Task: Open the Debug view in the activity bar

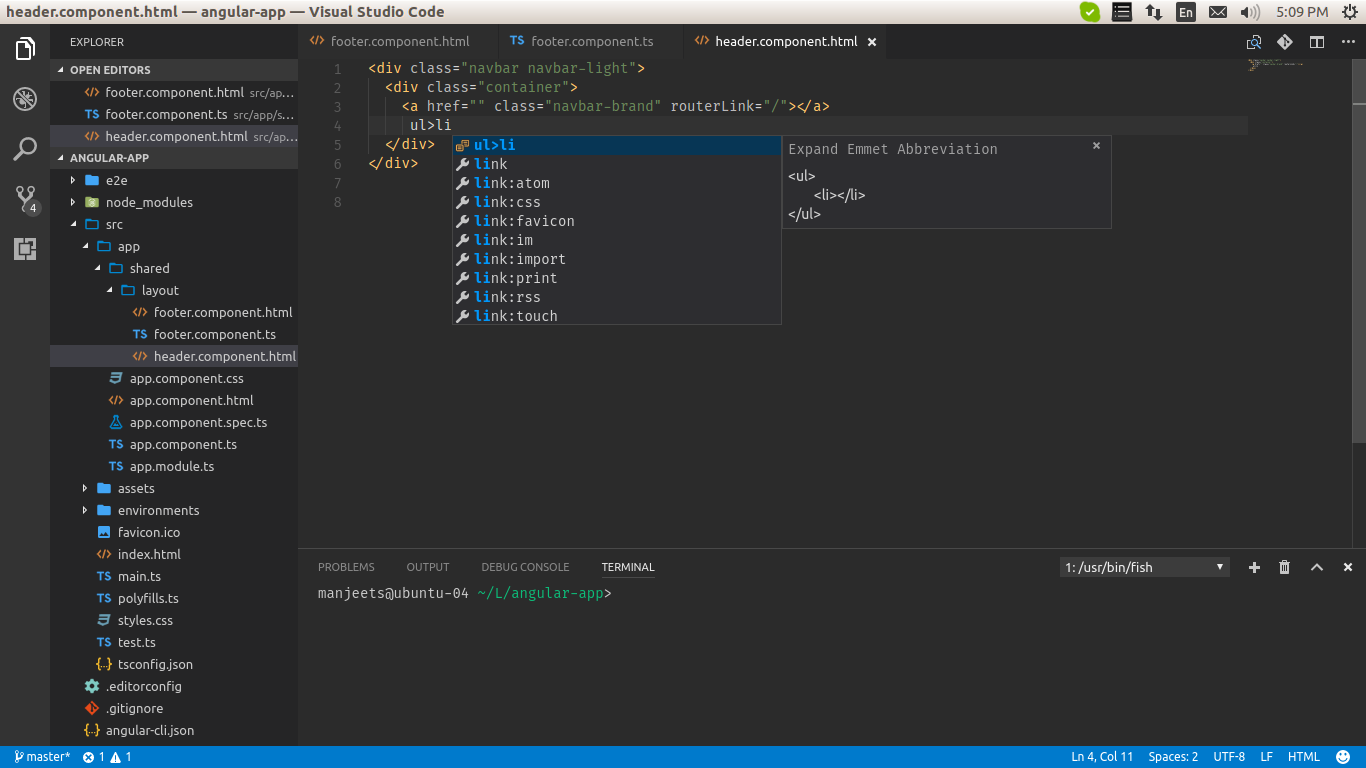Action: point(24,98)
